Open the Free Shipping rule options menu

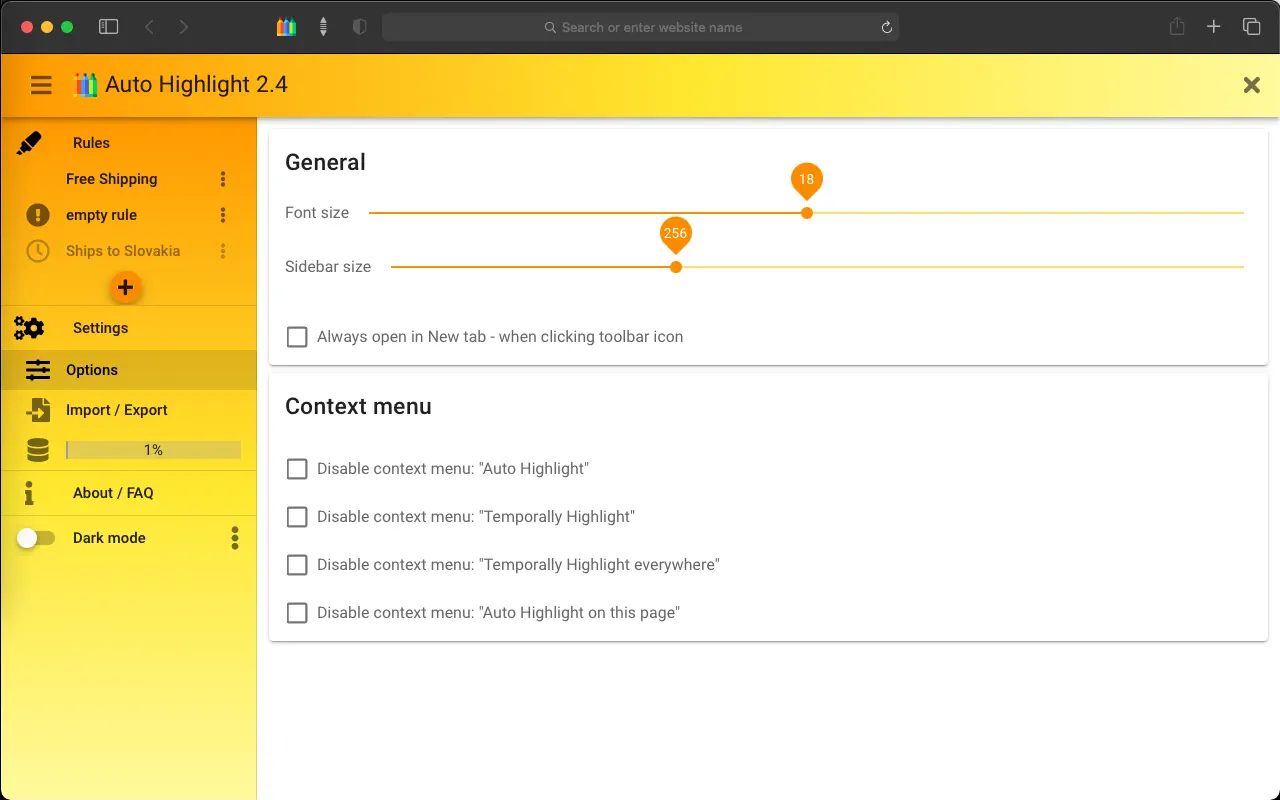[223, 179]
